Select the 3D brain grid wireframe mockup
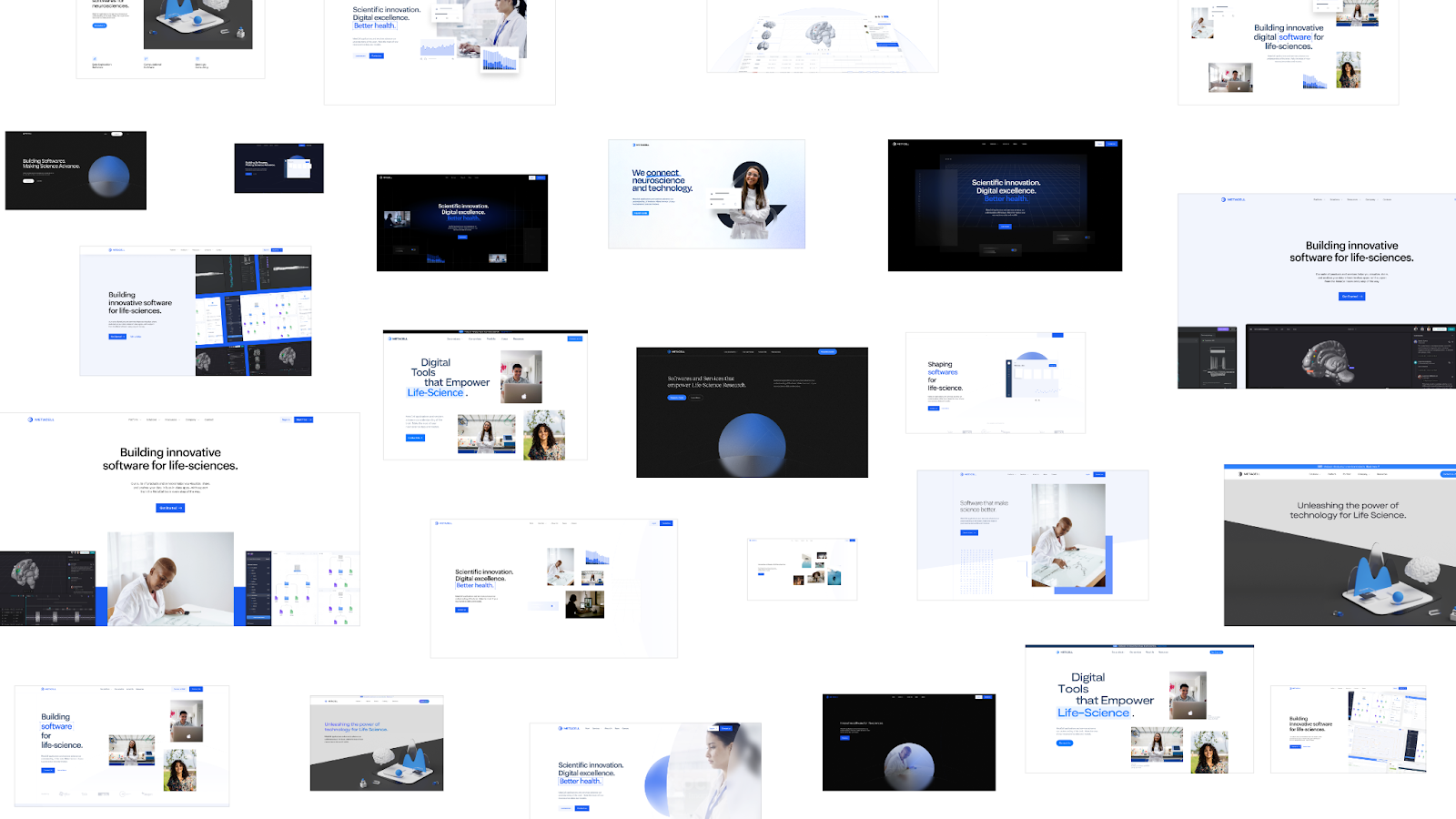 pyautogui.click(x=823, y=36)
